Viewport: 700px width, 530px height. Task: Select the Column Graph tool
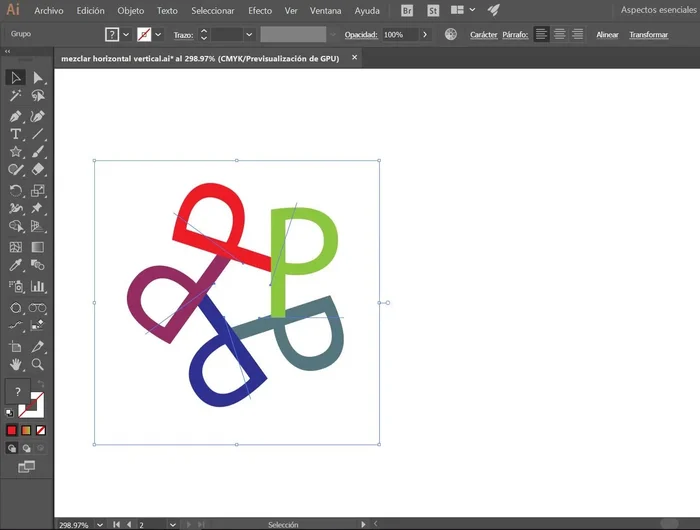click(38, 286)
